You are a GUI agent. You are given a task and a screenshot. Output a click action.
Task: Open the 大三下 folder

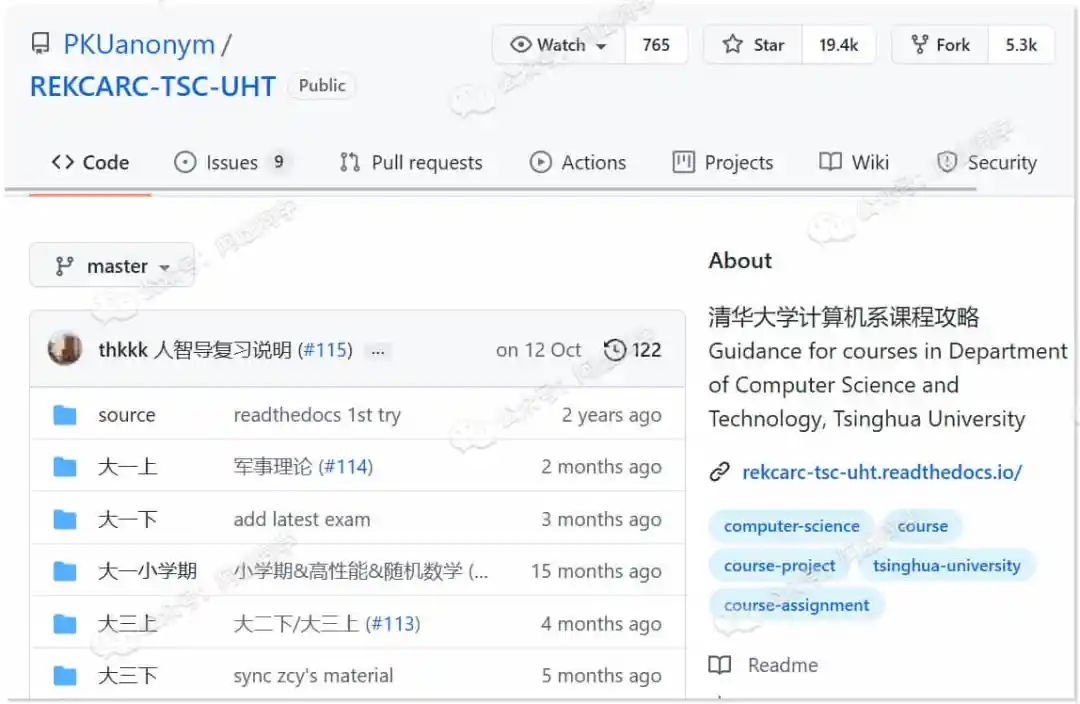127,676
